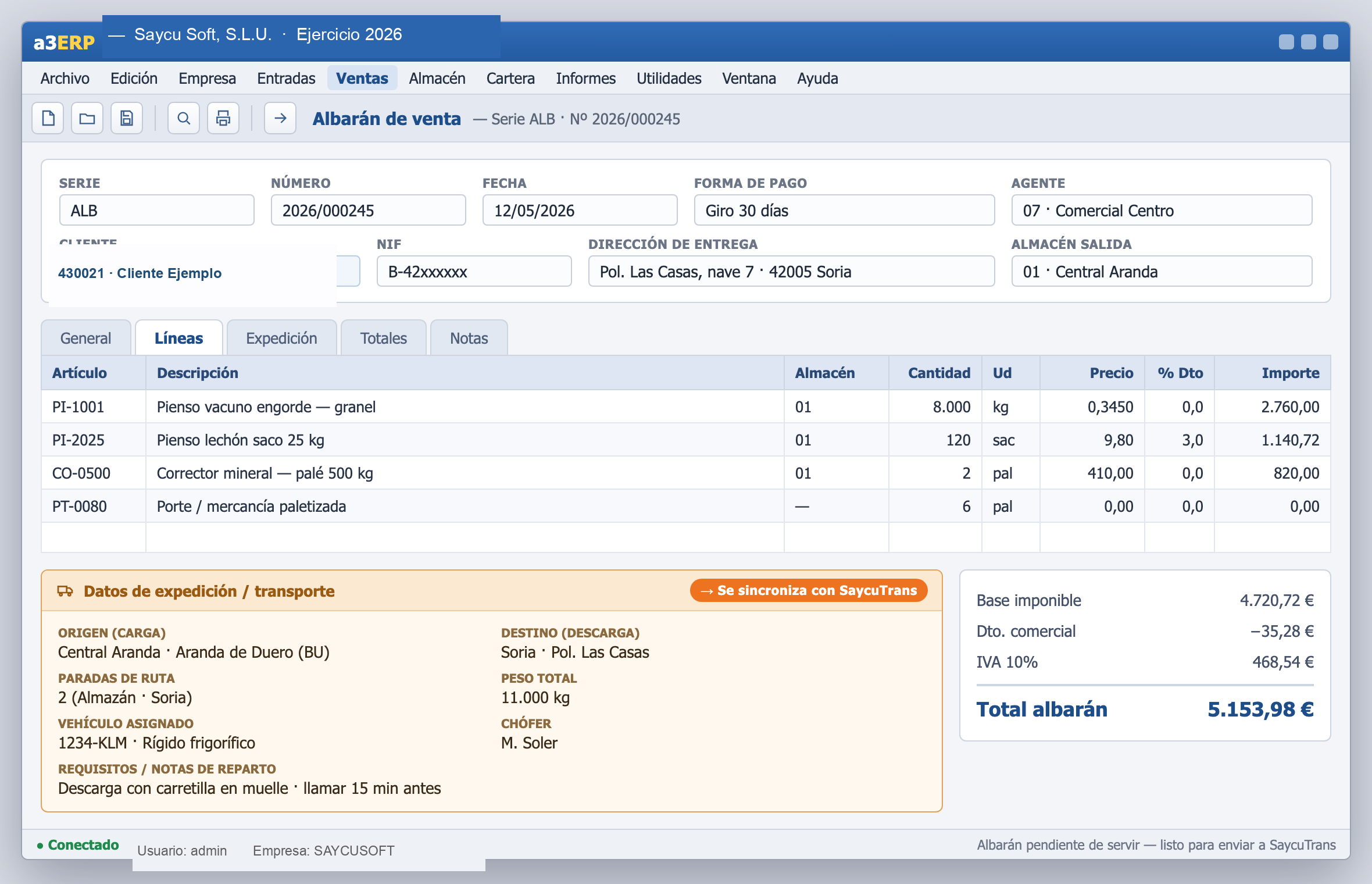1372x884 pixels.
Task: Click the Importe column header
Action: [1290, 373]
